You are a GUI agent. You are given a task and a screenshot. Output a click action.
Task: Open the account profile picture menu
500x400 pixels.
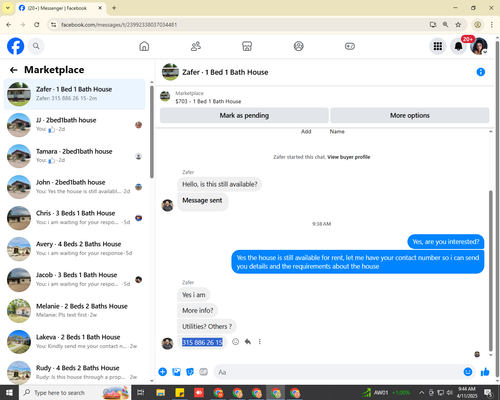479,46
